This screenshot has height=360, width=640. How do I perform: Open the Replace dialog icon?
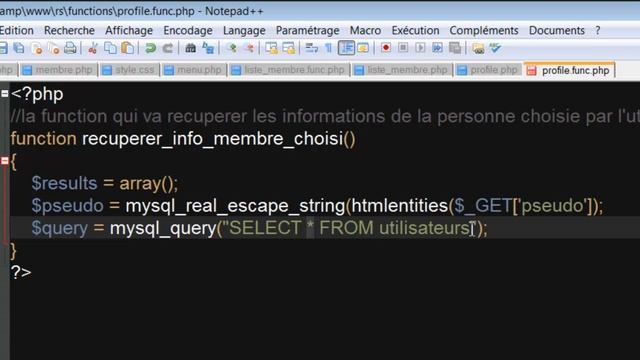tap(208, 48)
